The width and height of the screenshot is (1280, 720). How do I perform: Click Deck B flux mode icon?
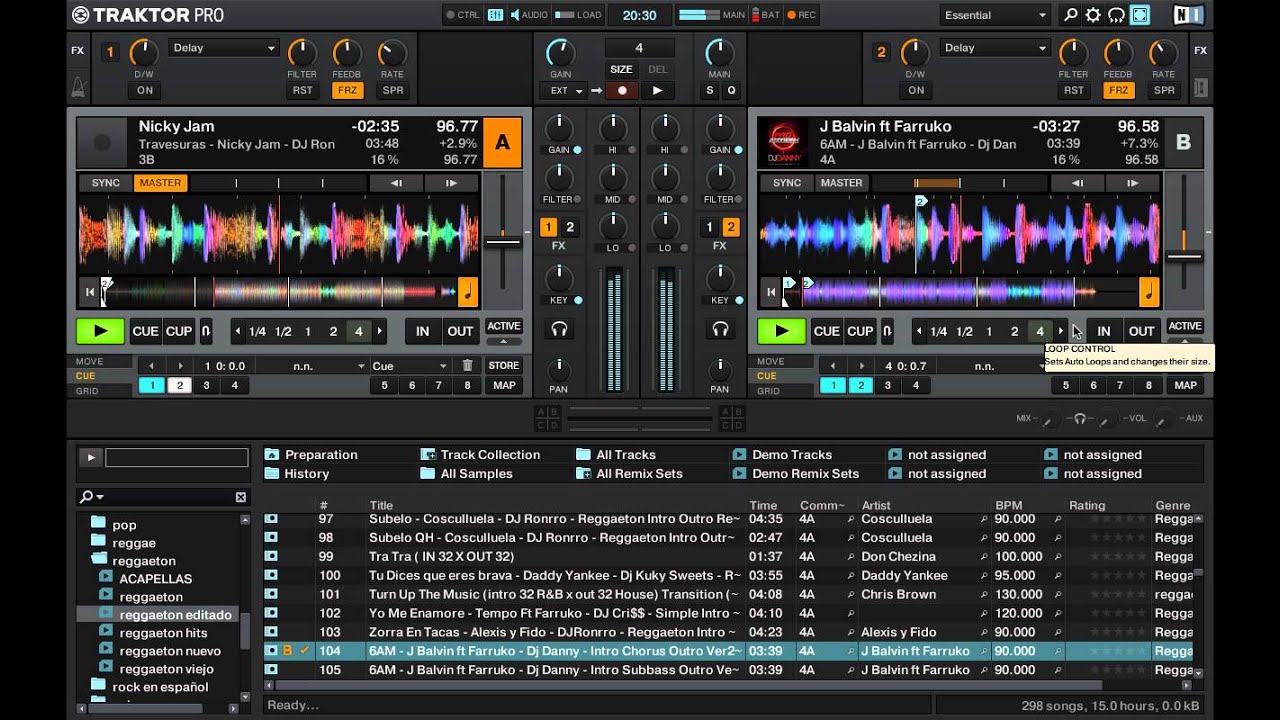[887, 331]
